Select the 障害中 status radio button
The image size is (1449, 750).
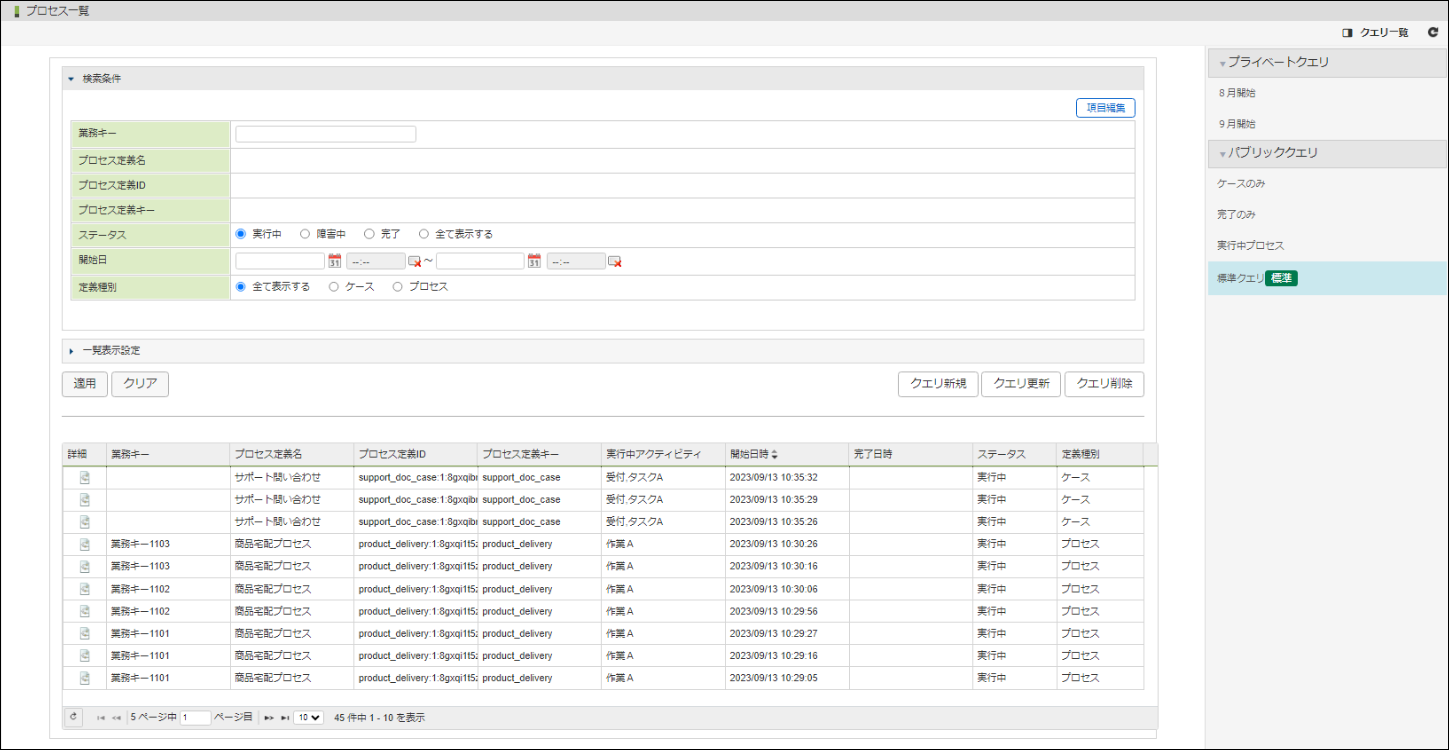(x=305, y=234)
